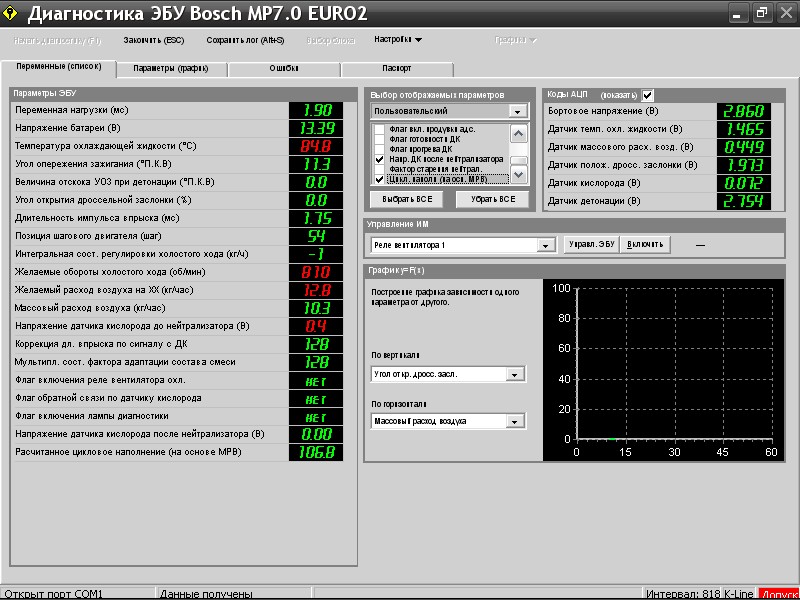The image size is (800, 600).
Task: Click the Выбрать ВСЕ button
Action: (407, 199)
